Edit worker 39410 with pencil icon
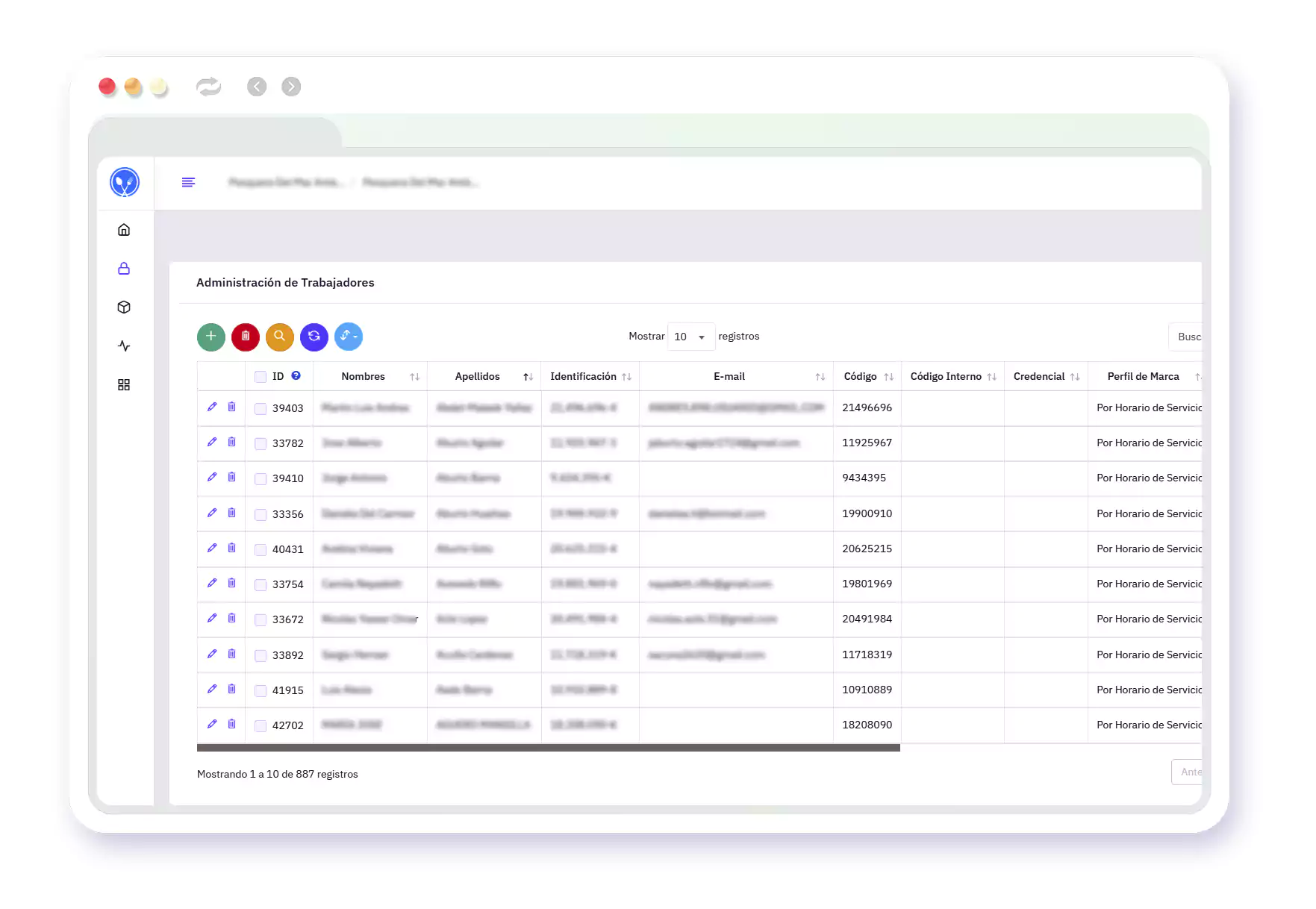This screenshot has height=909, width=1316. point(212,477)
